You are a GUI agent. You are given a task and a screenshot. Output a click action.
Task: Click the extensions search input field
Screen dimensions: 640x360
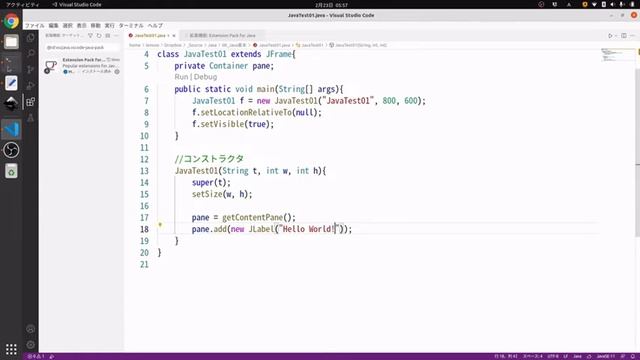[82, 47]
